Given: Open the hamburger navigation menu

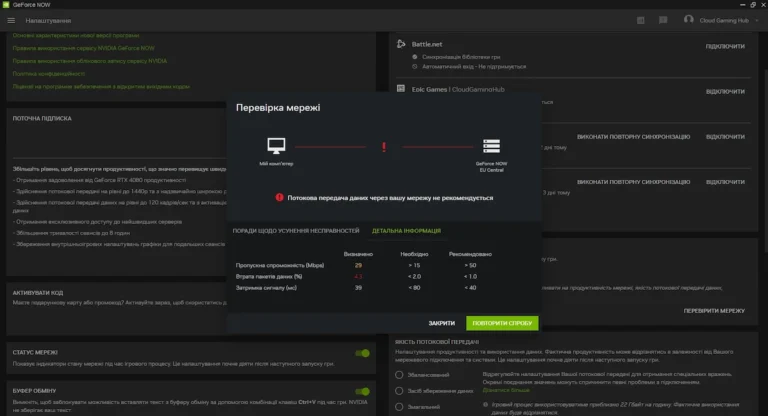Looking at the screenshot, I should 11,21.
